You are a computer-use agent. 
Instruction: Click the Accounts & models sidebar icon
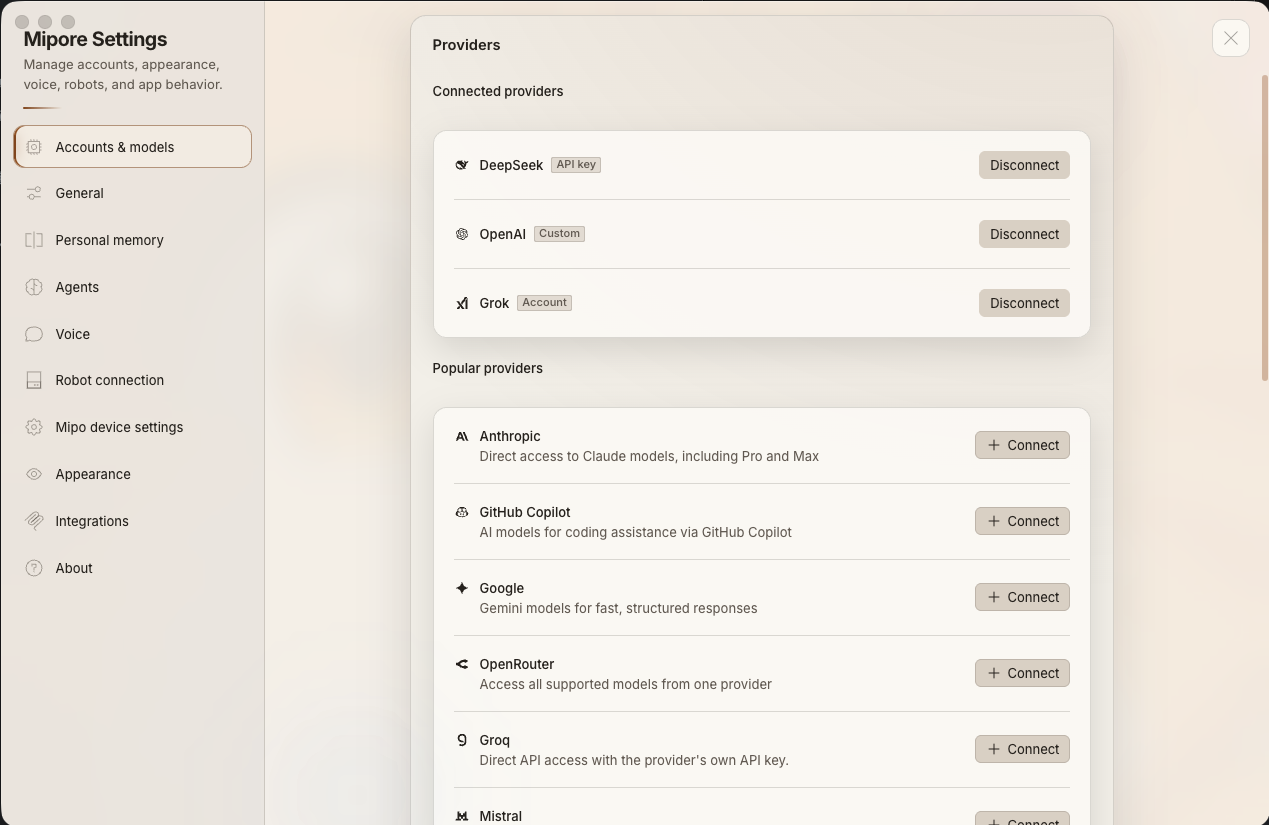[34, 147]
